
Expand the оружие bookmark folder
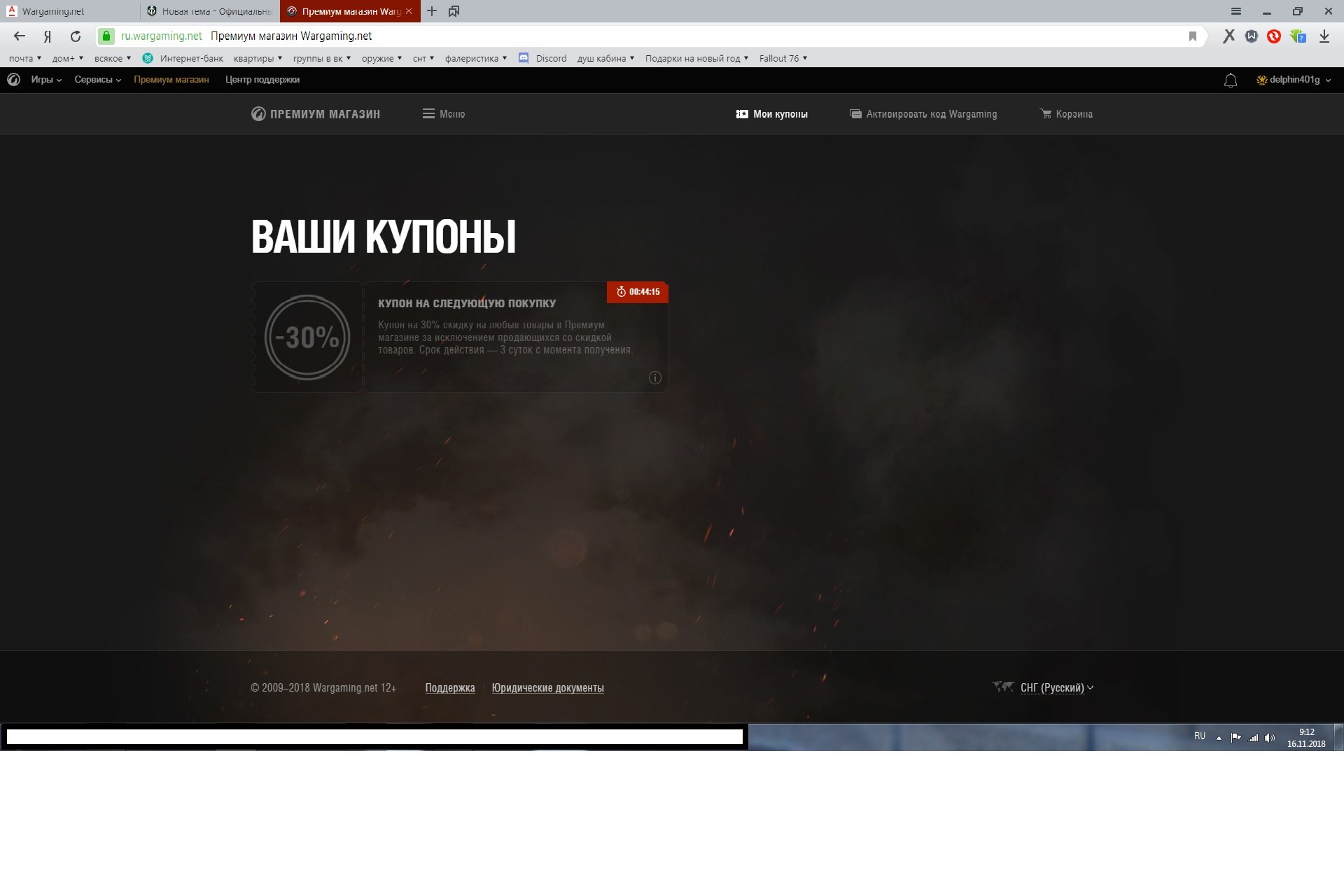pos(381,58)
